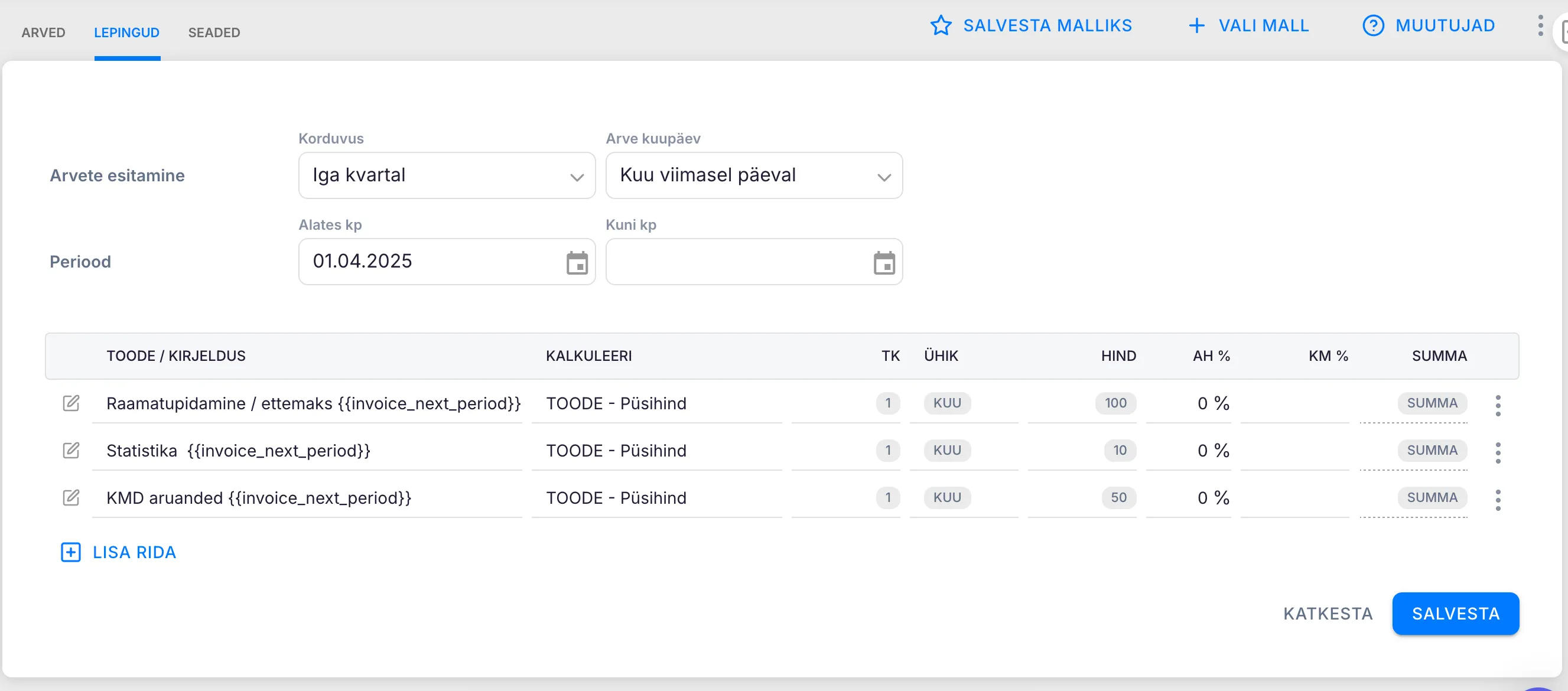Click the edit icon for KMD aruanded row
The image size is (1568, 691).
tap(71, 497)
